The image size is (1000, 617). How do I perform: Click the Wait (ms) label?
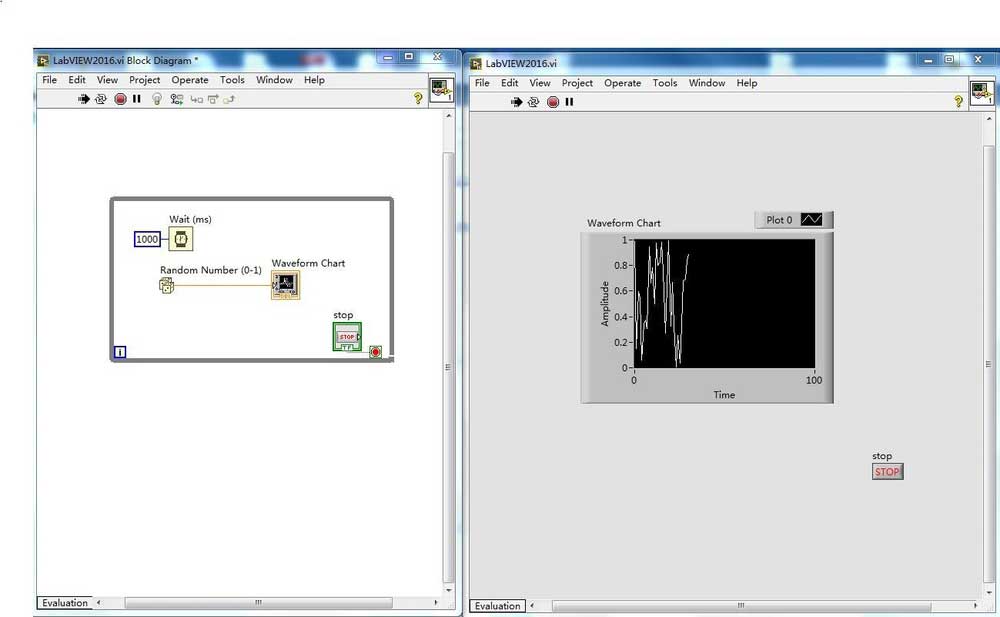(190, 219)
